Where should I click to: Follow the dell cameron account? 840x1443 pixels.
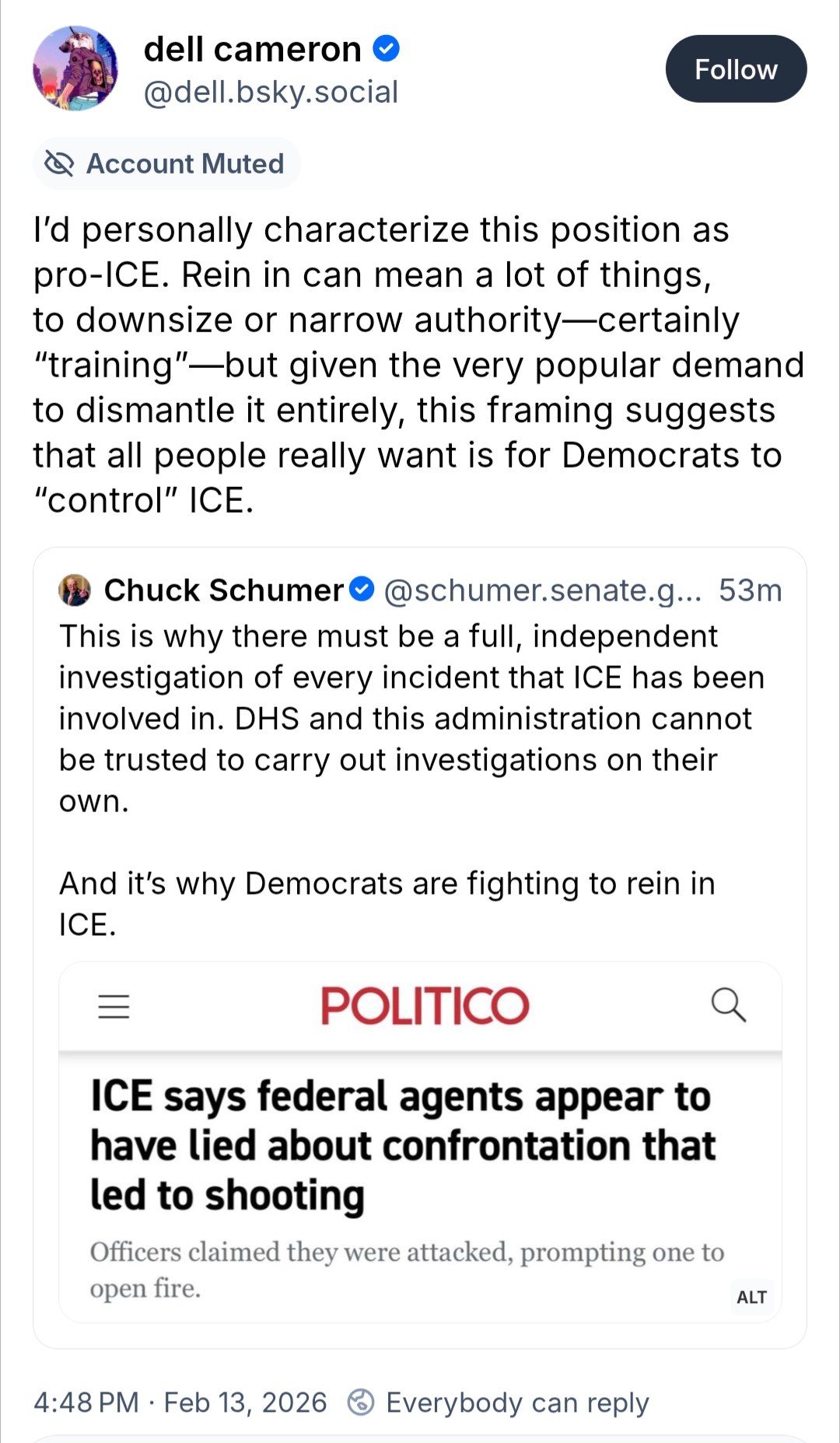coord(735,69)
